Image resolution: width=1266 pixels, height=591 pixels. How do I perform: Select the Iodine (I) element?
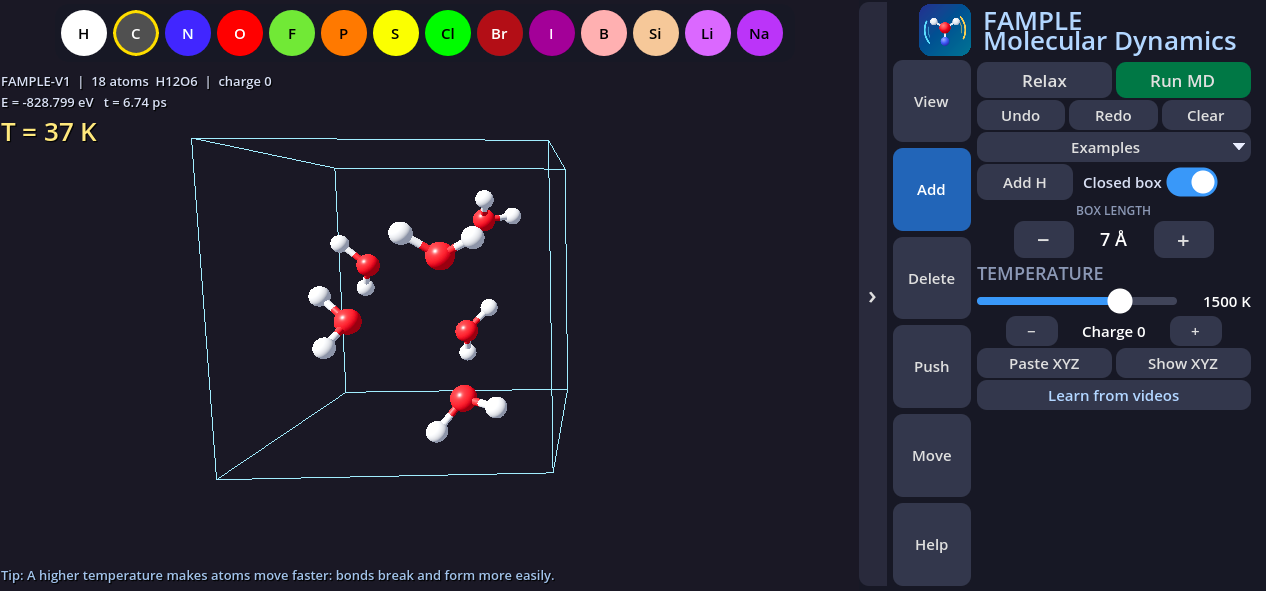(552, 34)
